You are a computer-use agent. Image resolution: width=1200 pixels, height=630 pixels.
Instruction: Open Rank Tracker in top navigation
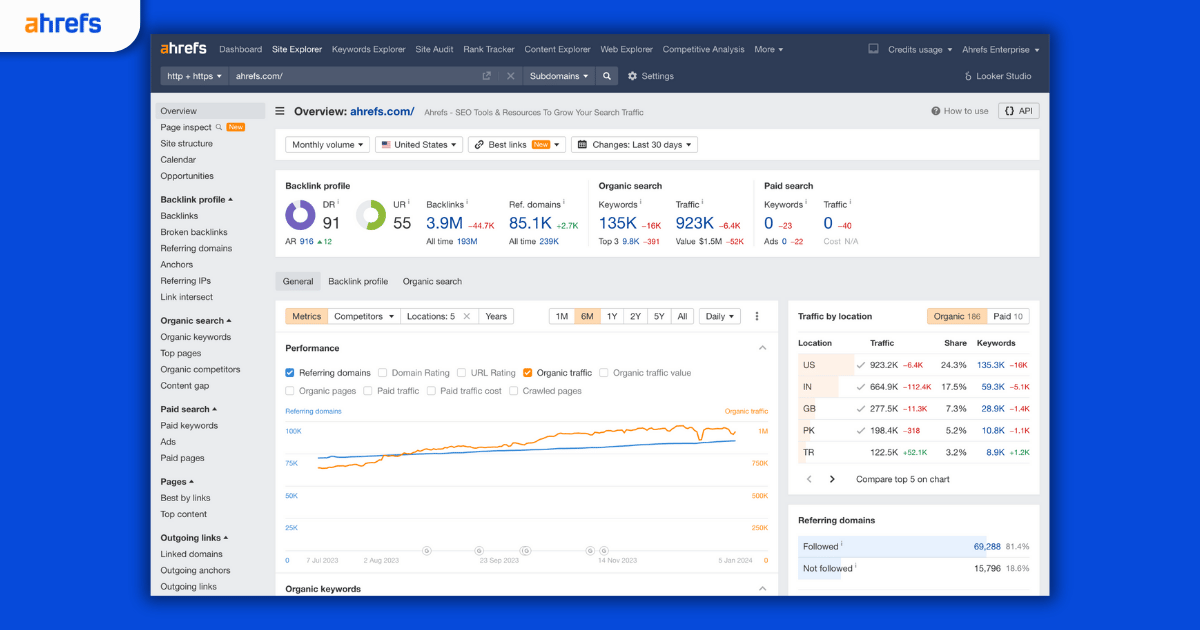(x=489, y=49)
